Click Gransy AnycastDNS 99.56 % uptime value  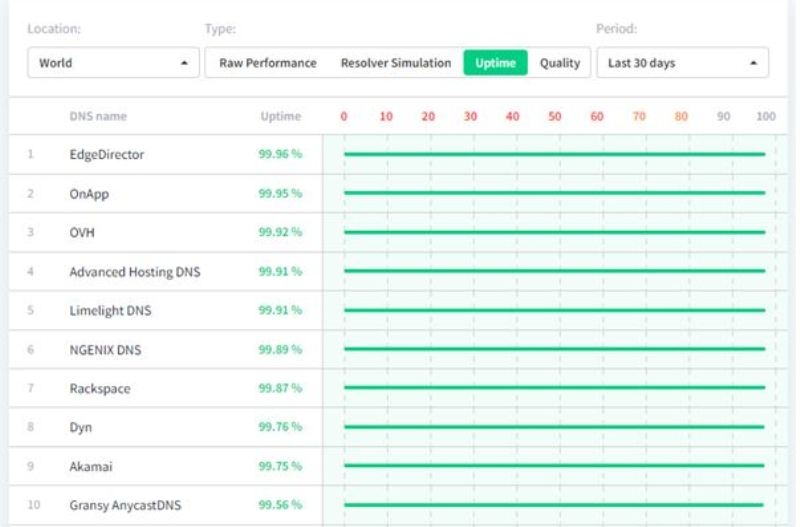click(280, 505)
